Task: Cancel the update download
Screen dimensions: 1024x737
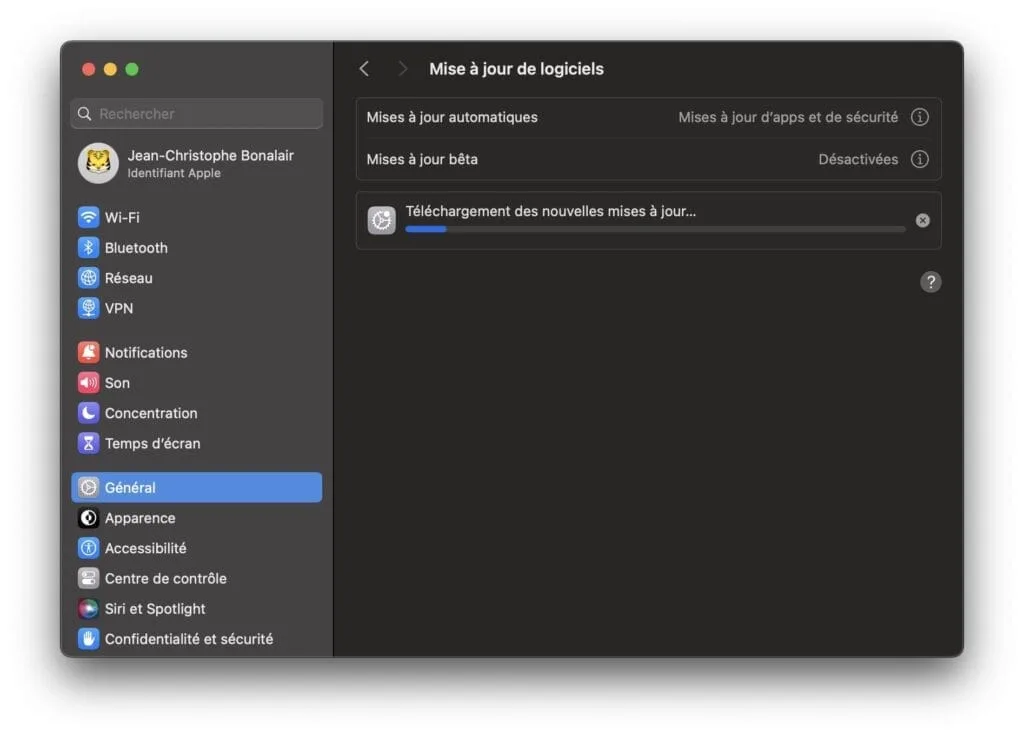Action: click(x=922, y=220)
